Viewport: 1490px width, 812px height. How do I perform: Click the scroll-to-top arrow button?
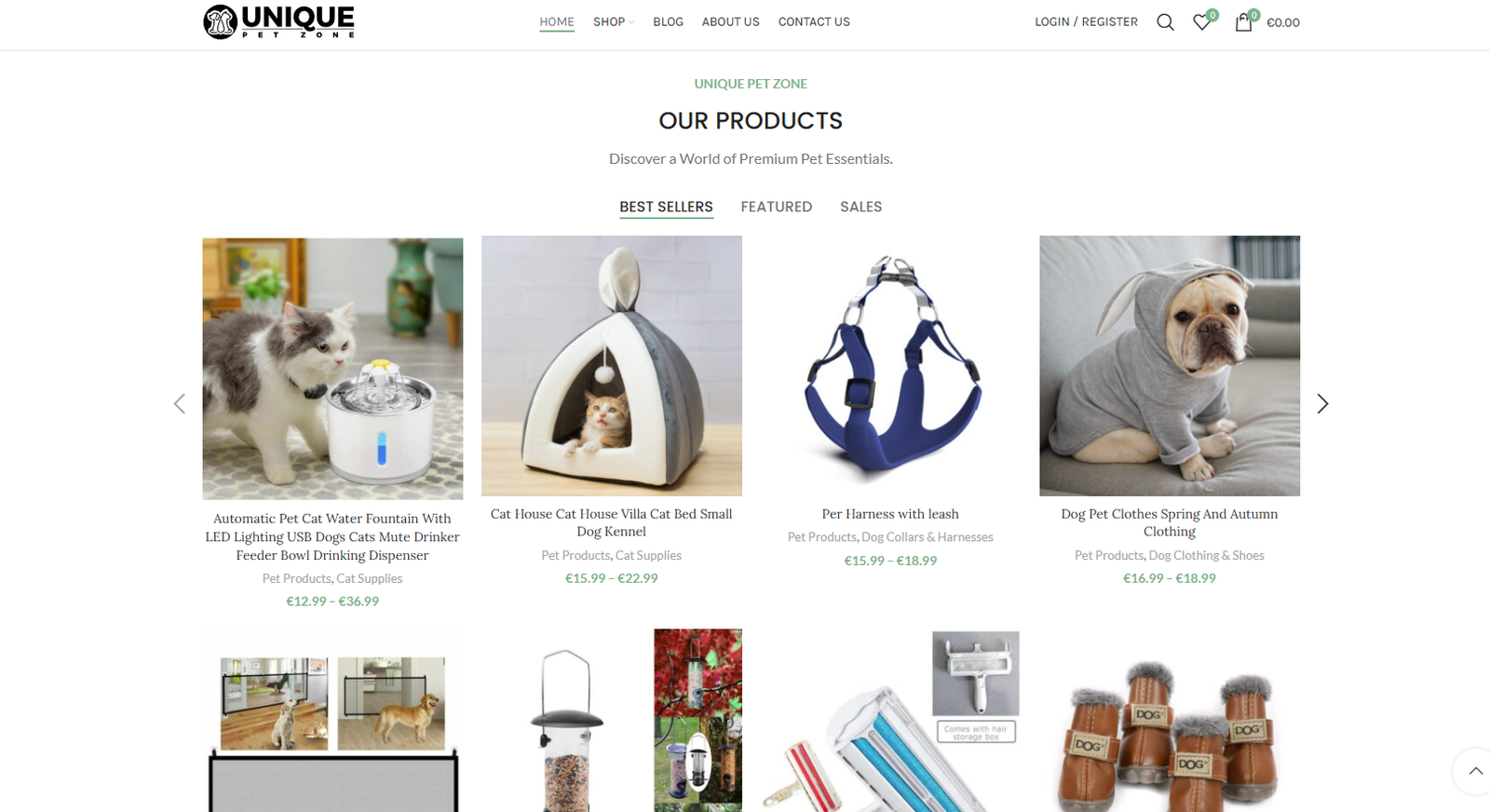click(x=1475, y=771)
